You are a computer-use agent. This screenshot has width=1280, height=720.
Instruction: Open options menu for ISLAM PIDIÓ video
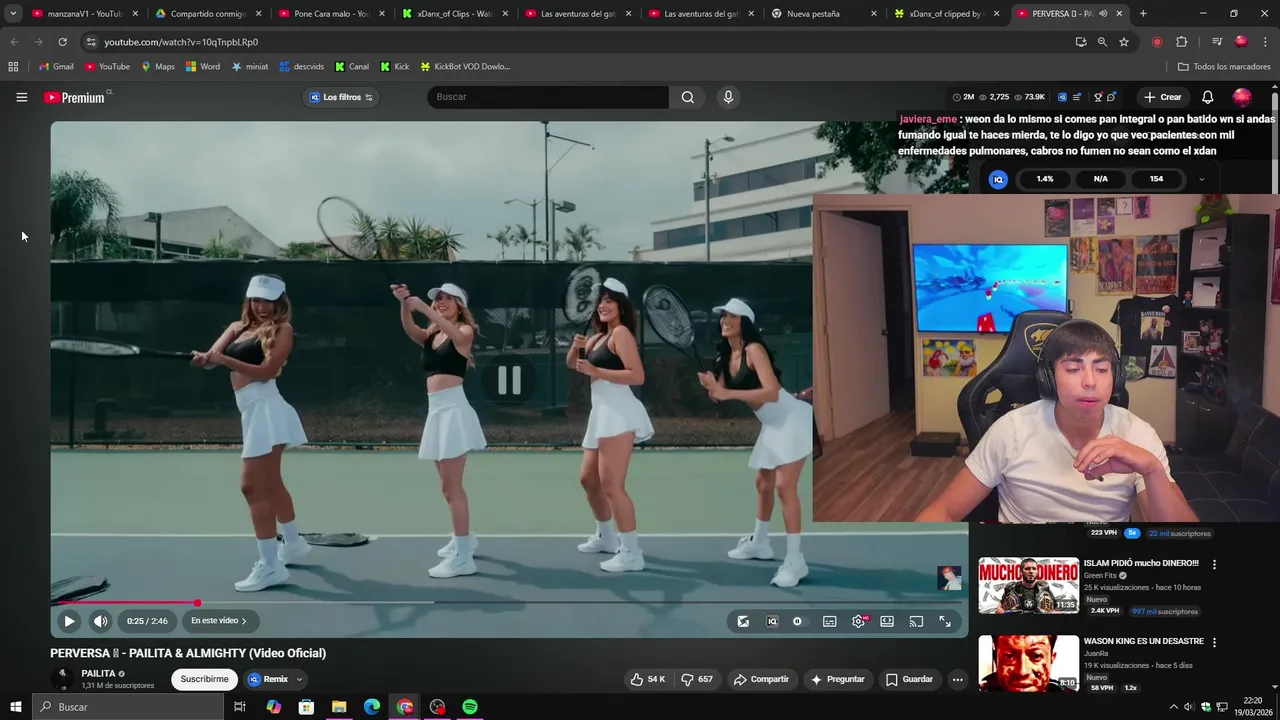coord(1214,564)
